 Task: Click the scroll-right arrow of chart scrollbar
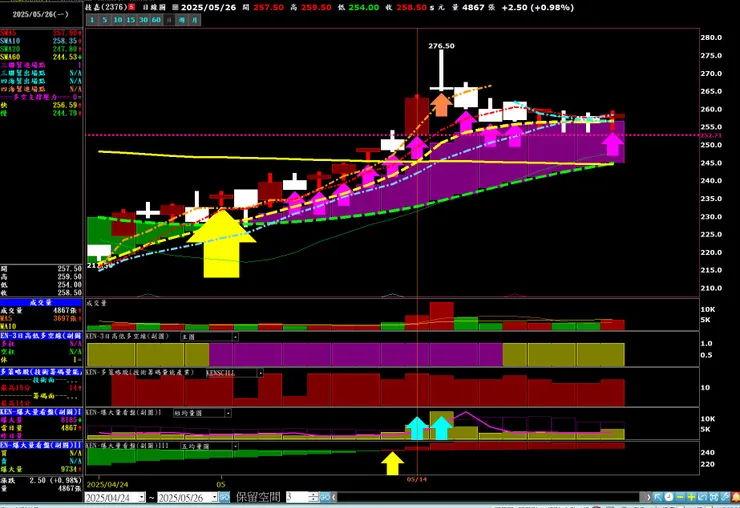[x=648, y=497]
